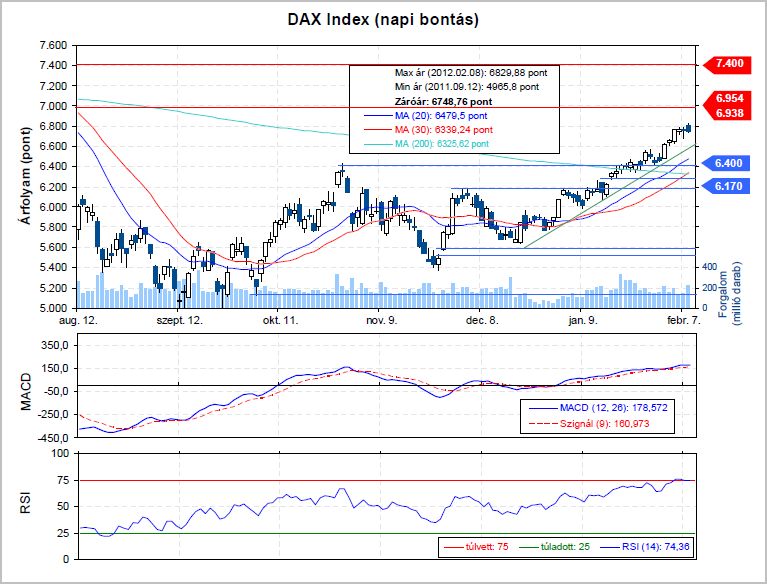Click 'dec. 8.' date axis label
The image size is (767, 584).
[482, 320]
